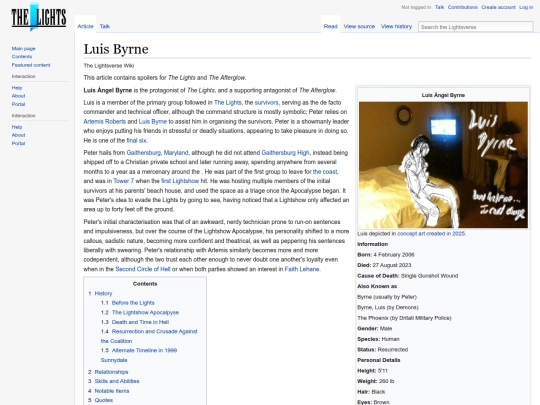540x405 pixels.
Task: Jump to The Lightshow Apocalypse section
Action: coord(145,312)
